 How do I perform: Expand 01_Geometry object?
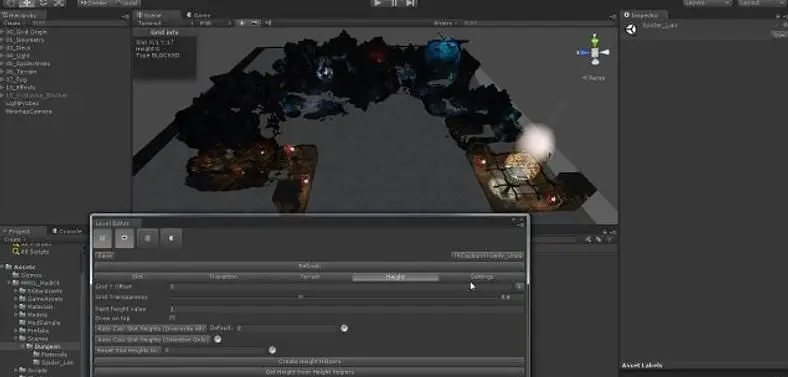pos(2,40)
